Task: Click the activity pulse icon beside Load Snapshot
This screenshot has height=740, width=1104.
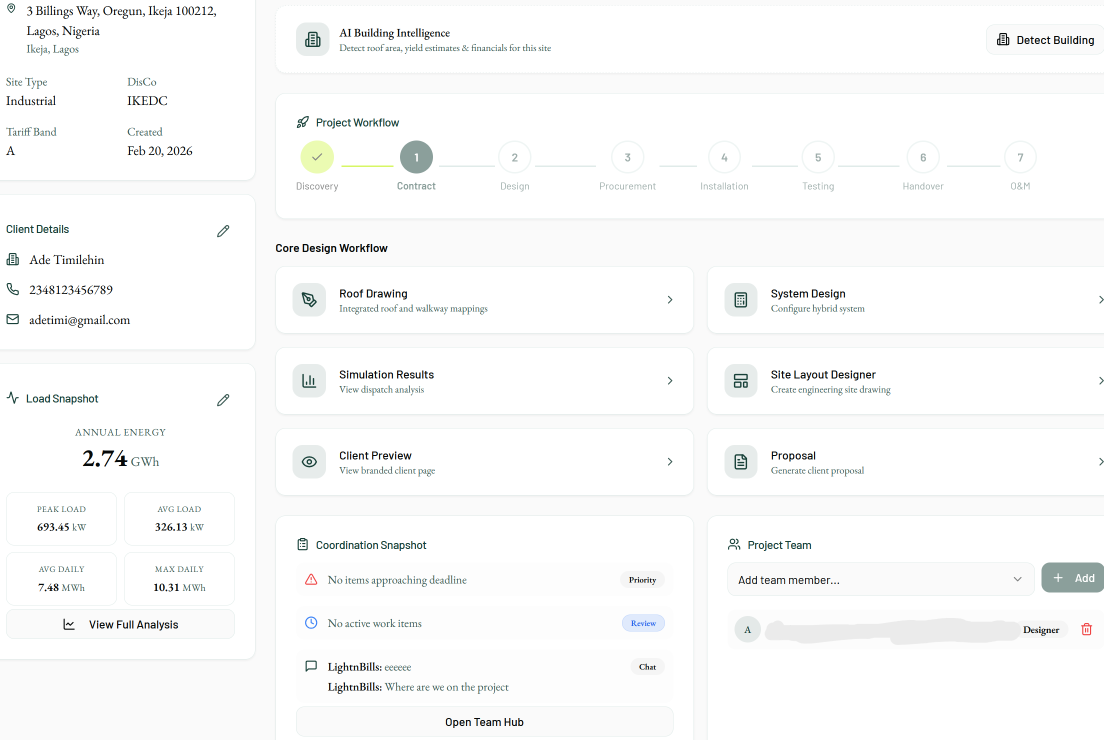Action: pyautogui.click(x=13, y=398)
